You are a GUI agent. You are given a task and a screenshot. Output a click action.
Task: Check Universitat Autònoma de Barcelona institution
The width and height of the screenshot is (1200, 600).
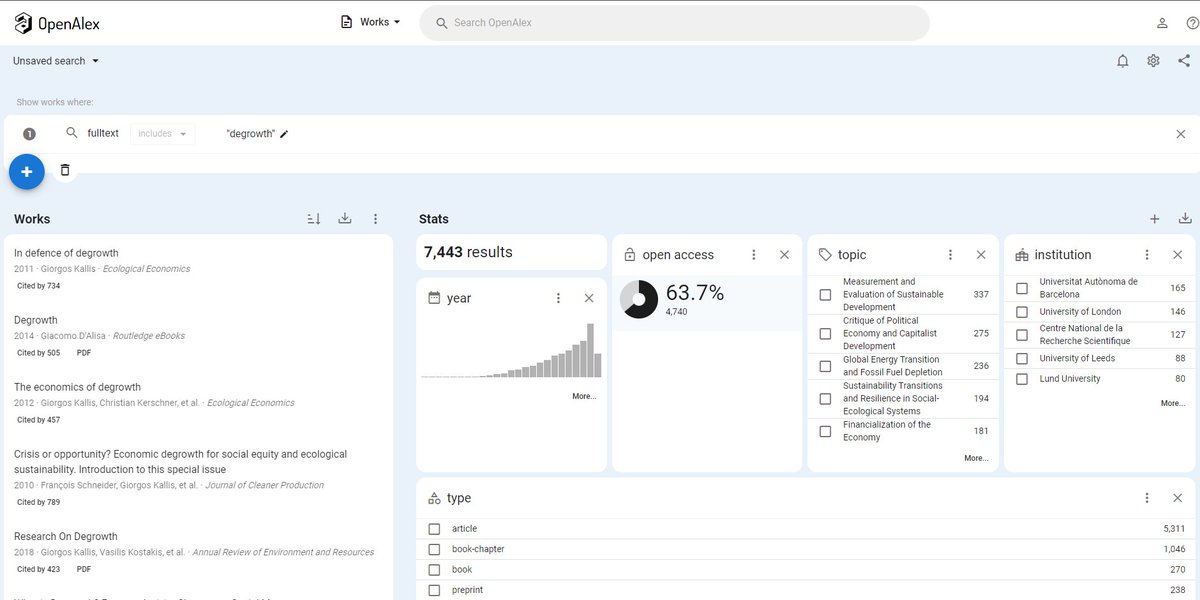[1021, 288]
